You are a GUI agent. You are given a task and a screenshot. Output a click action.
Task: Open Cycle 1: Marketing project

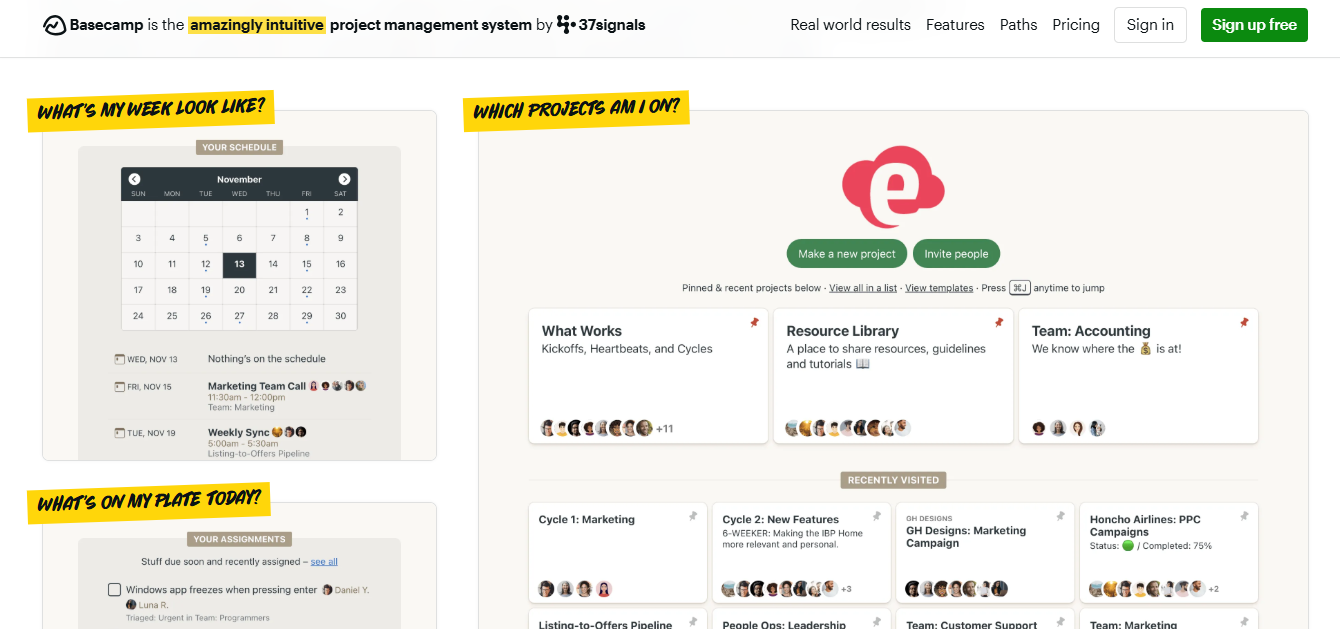coord(617,553)
